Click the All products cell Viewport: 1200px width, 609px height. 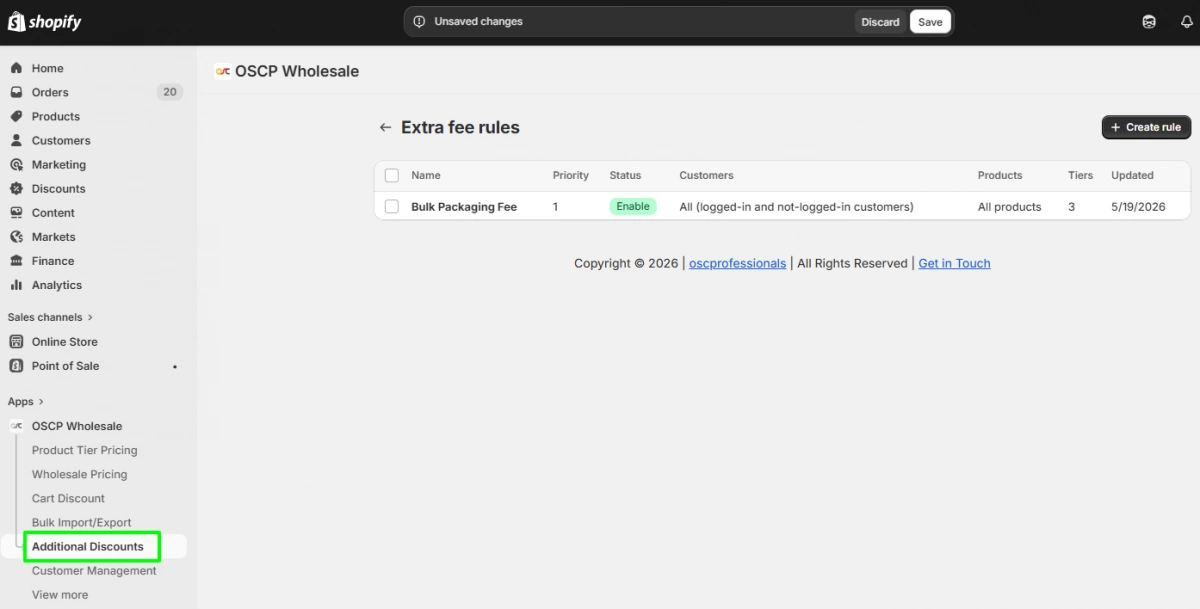click(1010, 207)
